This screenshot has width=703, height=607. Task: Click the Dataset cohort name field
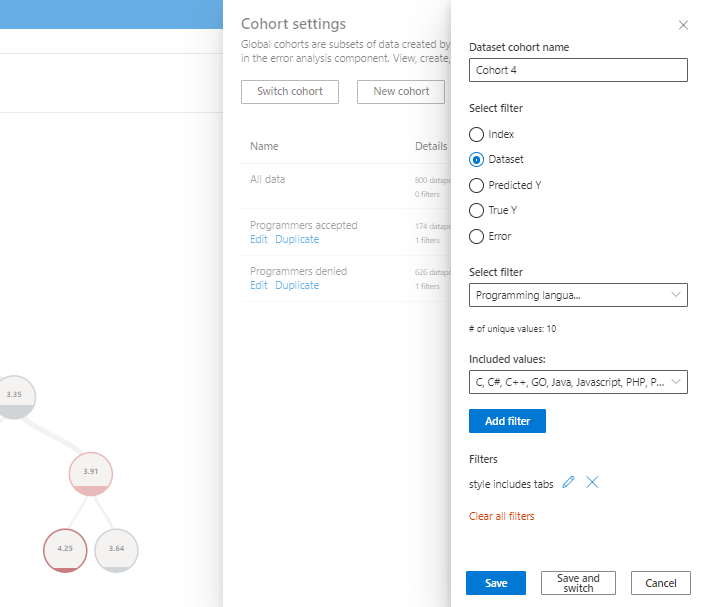pyautogui.click(x=578, y=70)
